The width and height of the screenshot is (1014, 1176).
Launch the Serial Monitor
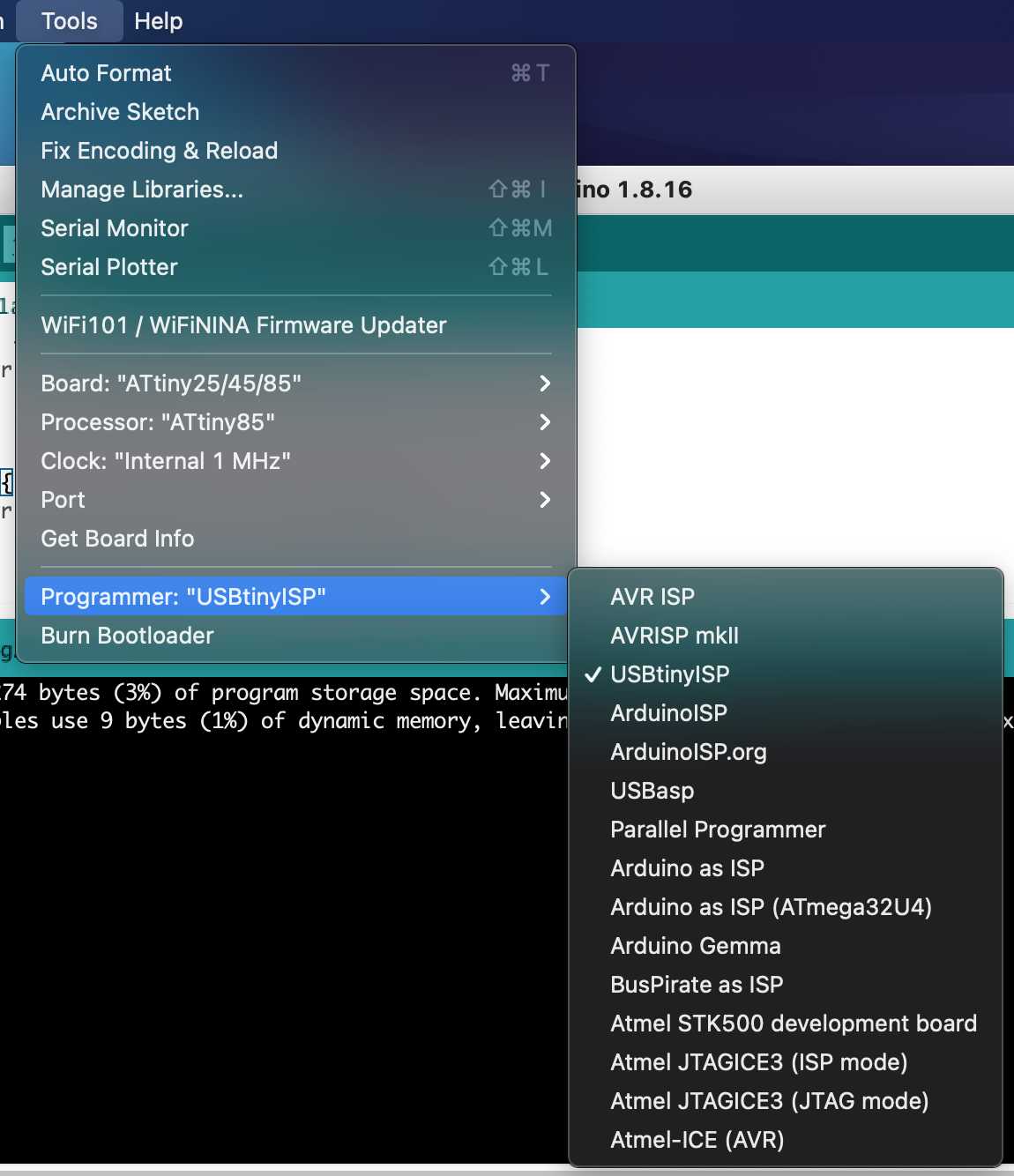296,228
